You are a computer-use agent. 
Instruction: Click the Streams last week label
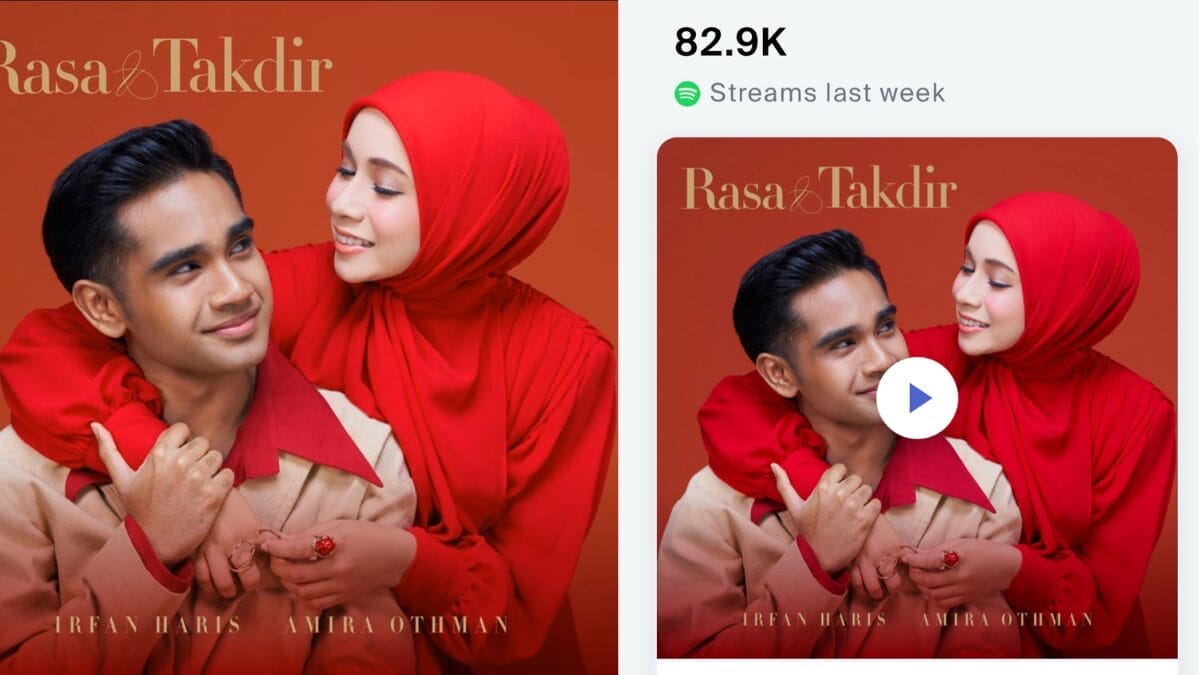(827, 93)
